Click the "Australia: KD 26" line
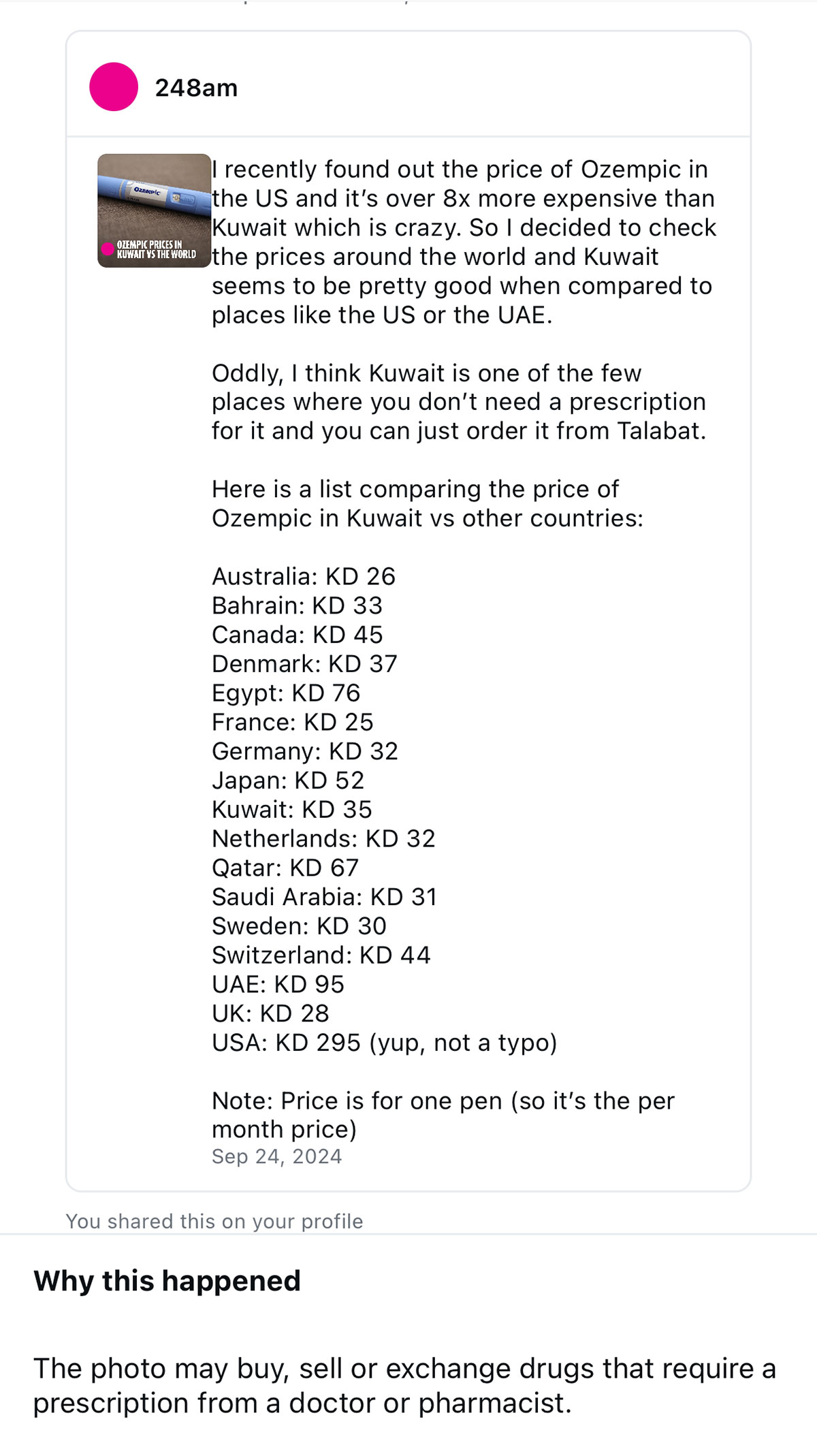This screenshot has width=817, height=1456. click(x=303, y=576)
